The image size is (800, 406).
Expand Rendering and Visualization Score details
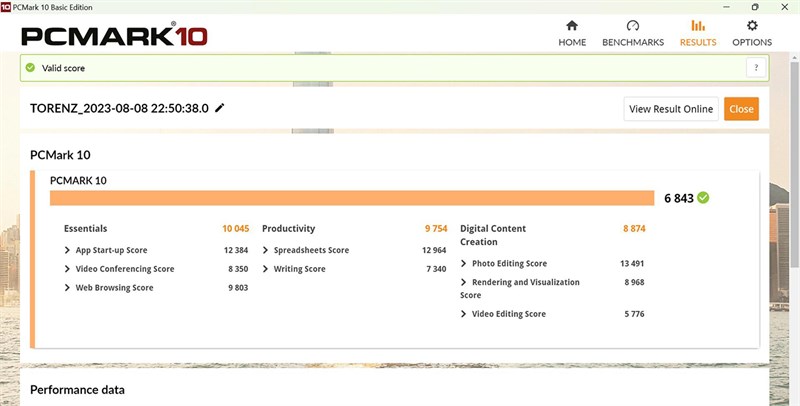coord(463,282)
